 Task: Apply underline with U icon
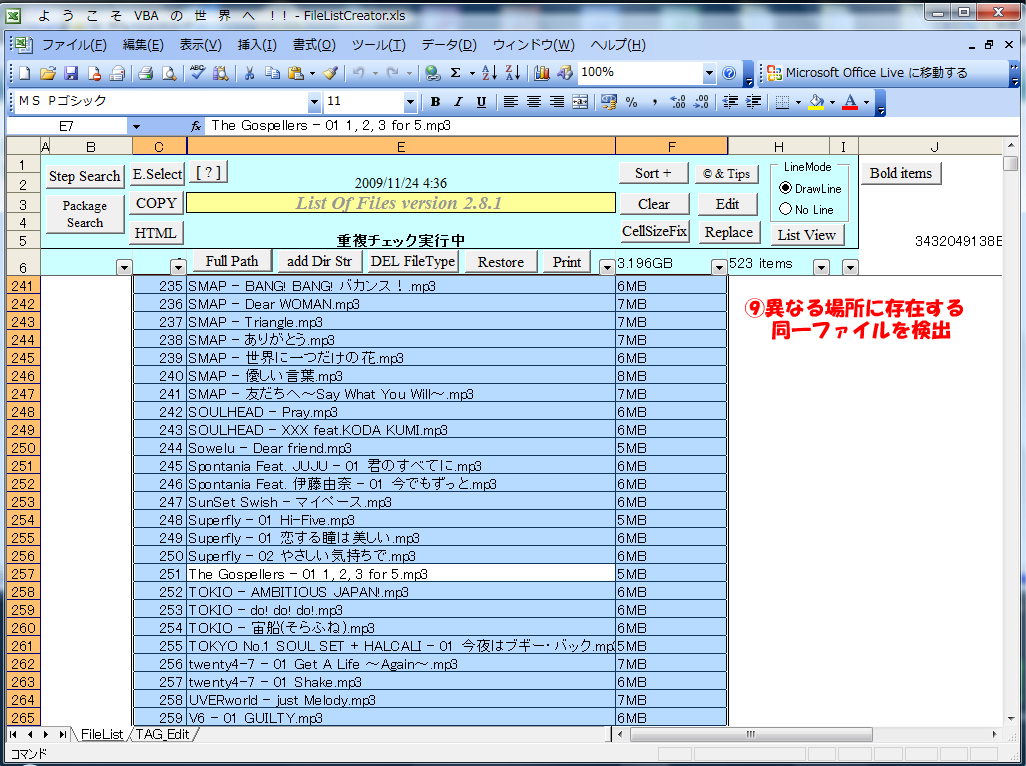[x=481, y=101]
